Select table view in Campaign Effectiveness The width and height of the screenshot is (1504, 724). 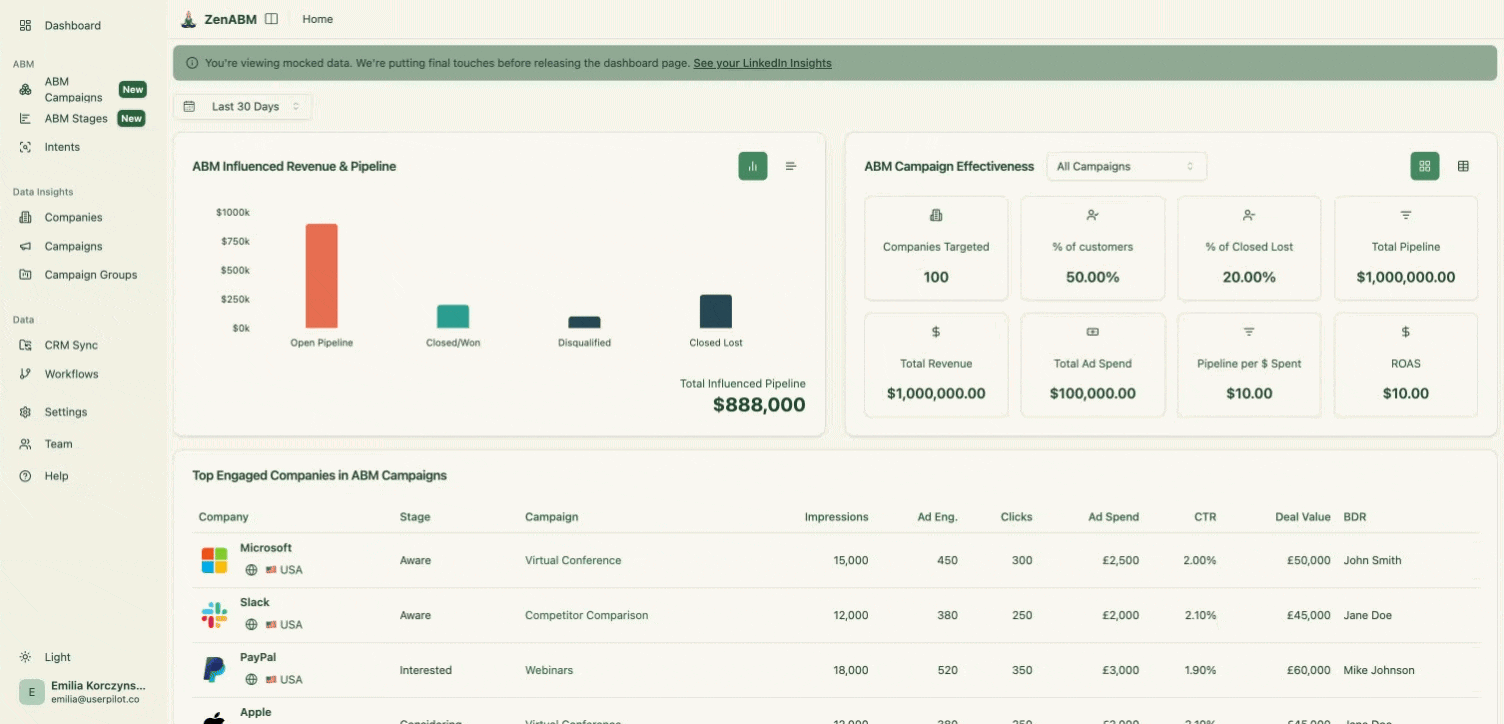[1463, 166]
